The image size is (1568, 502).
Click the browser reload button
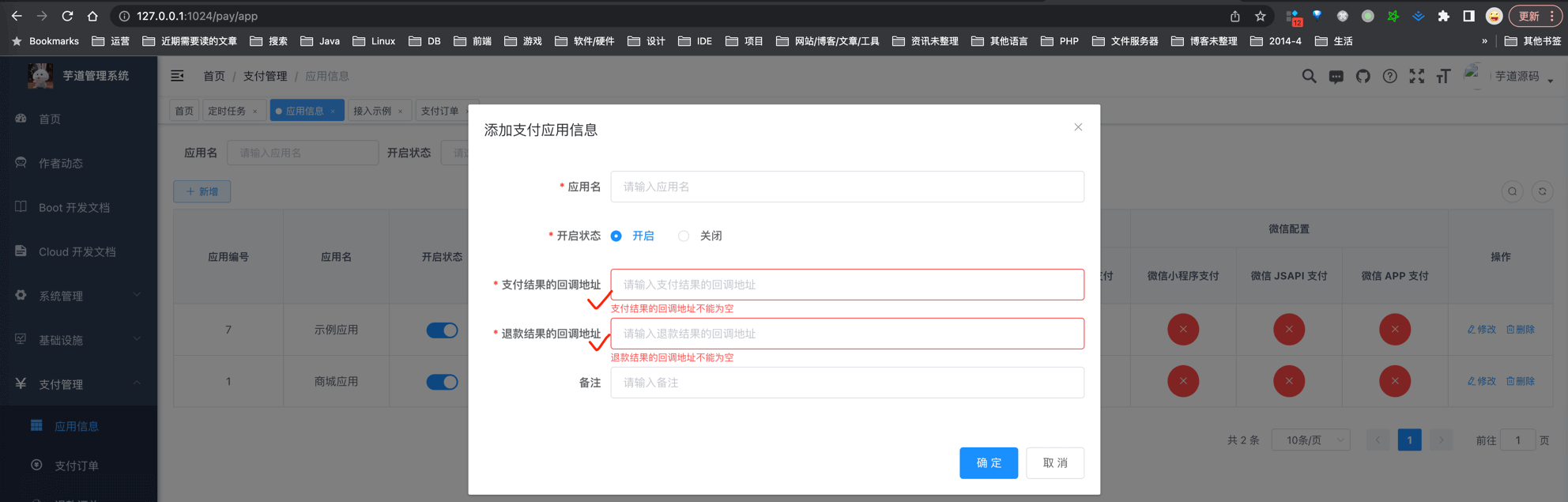coord(67,16)
